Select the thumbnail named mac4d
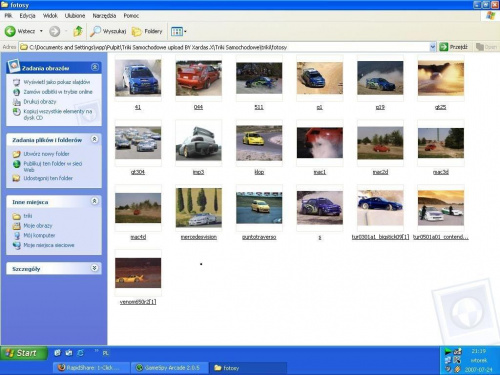The width and height of the screenshot is (500, 375). click(138, 208)
